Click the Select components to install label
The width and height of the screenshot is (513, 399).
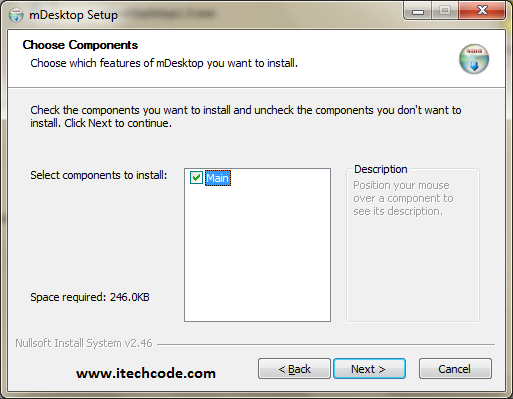click(x=99, y=175)
